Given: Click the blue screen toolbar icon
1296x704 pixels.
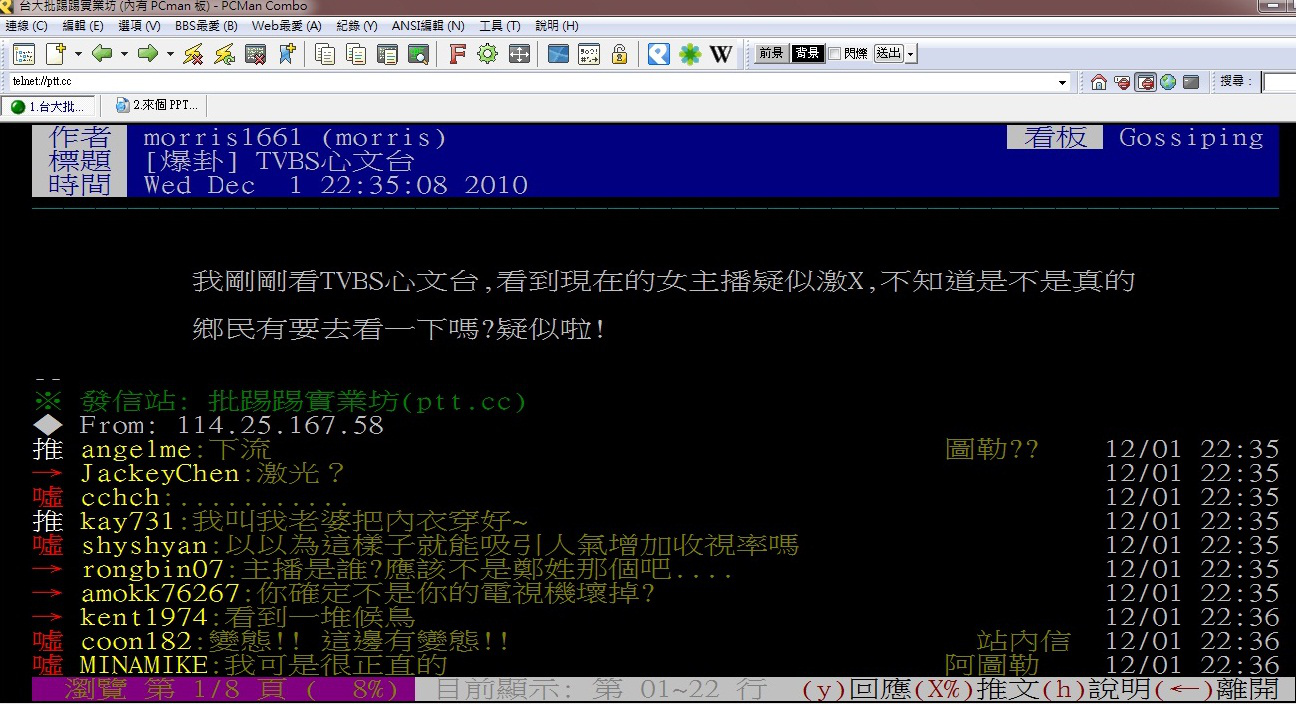Looking at the screenshot, I should pyautogui.click(x=558, y=54).
